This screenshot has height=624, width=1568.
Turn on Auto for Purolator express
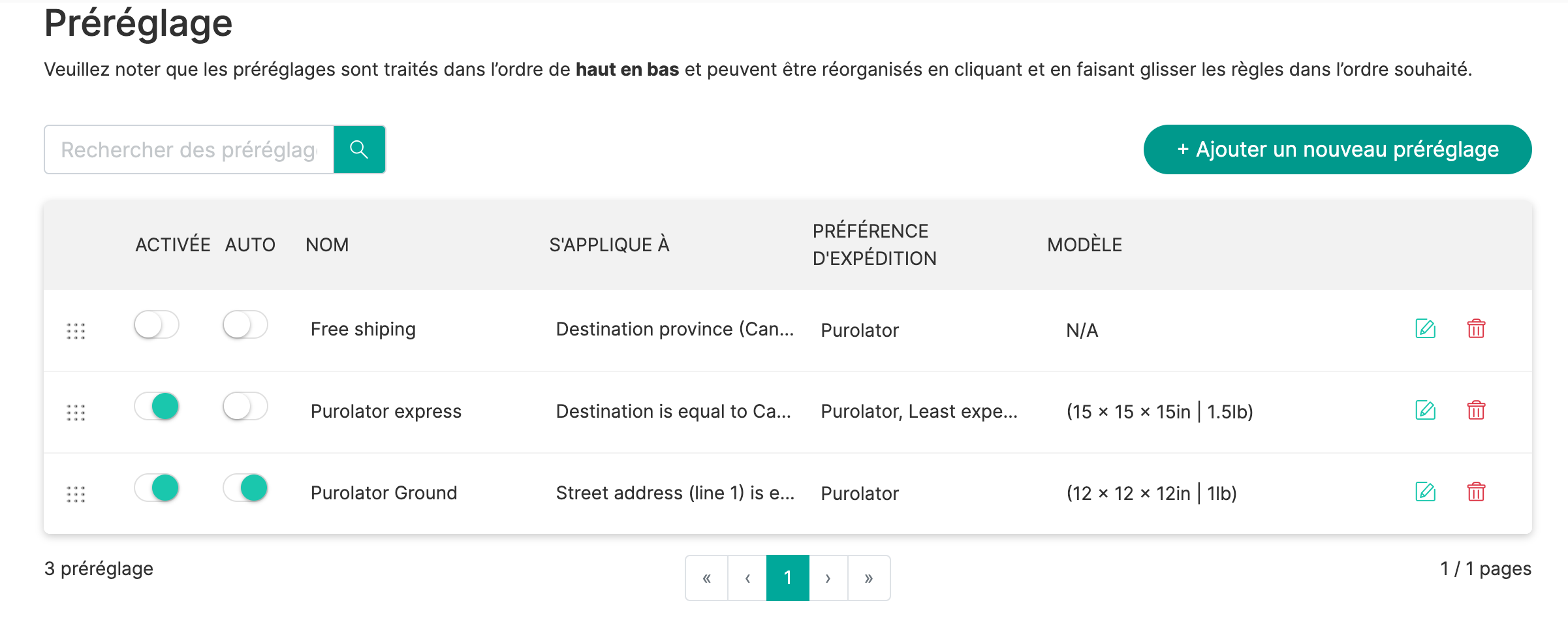245,407
